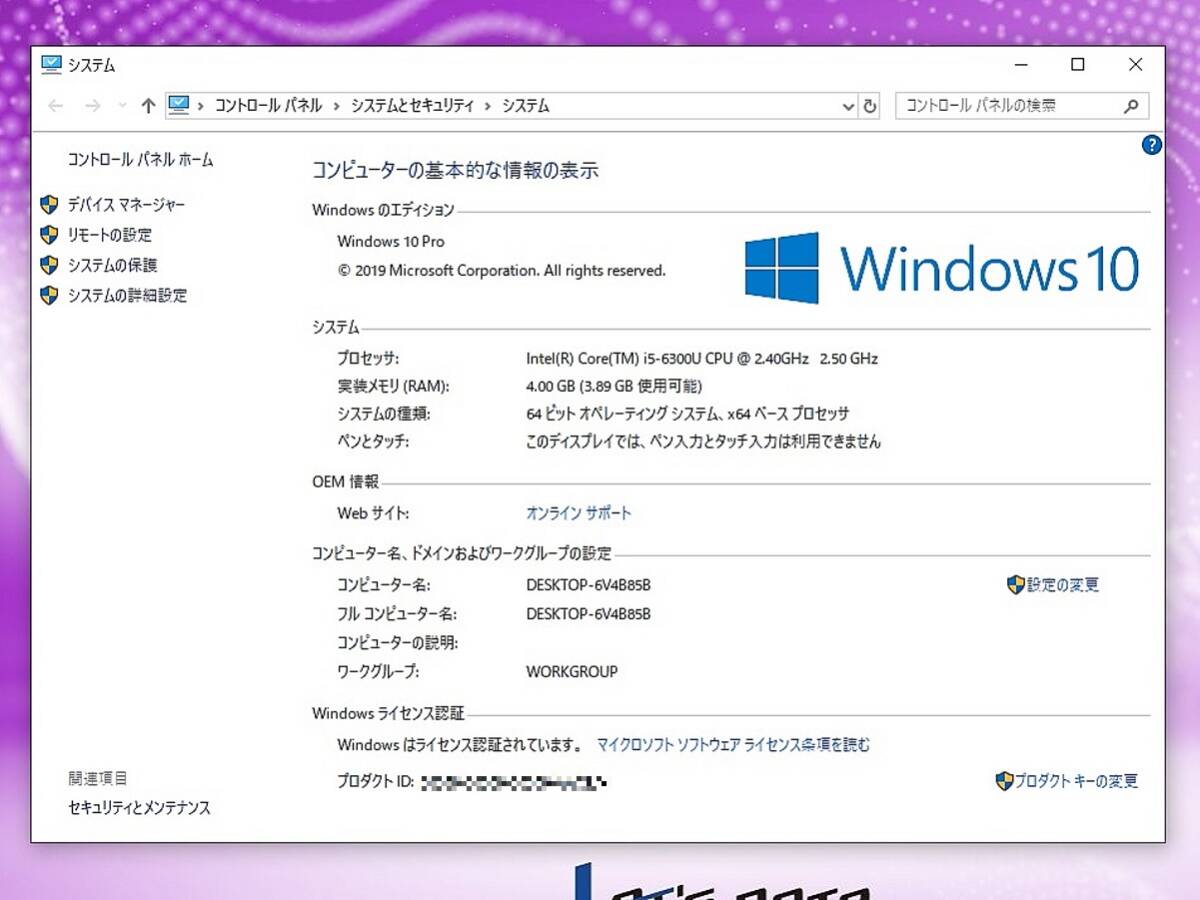Screen dimensions: 1200x900
Task: Expand chevron after コントロール パネル breadcrumb
Action: click(337, 105)
